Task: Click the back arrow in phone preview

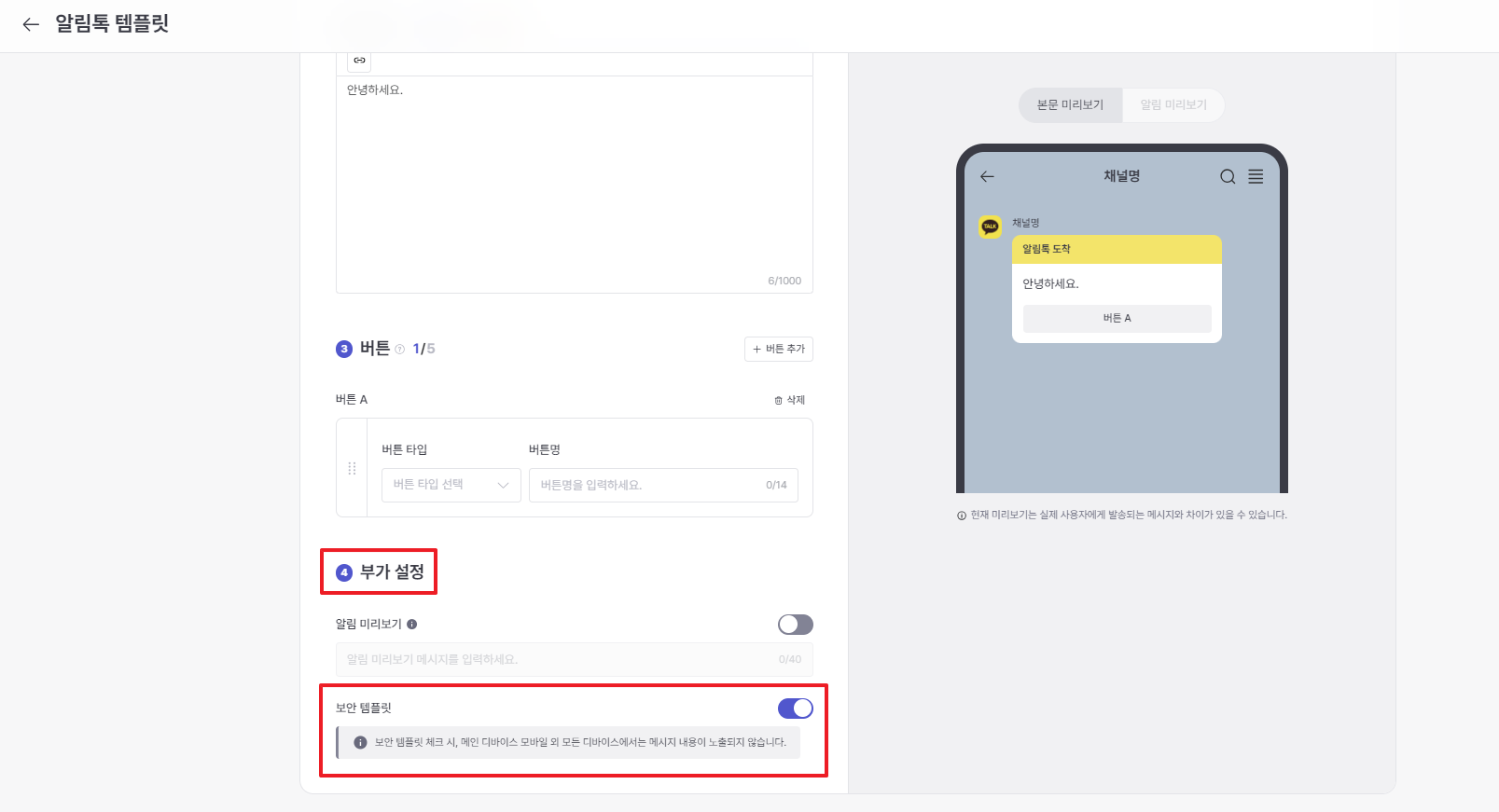Action: [987, 176]
